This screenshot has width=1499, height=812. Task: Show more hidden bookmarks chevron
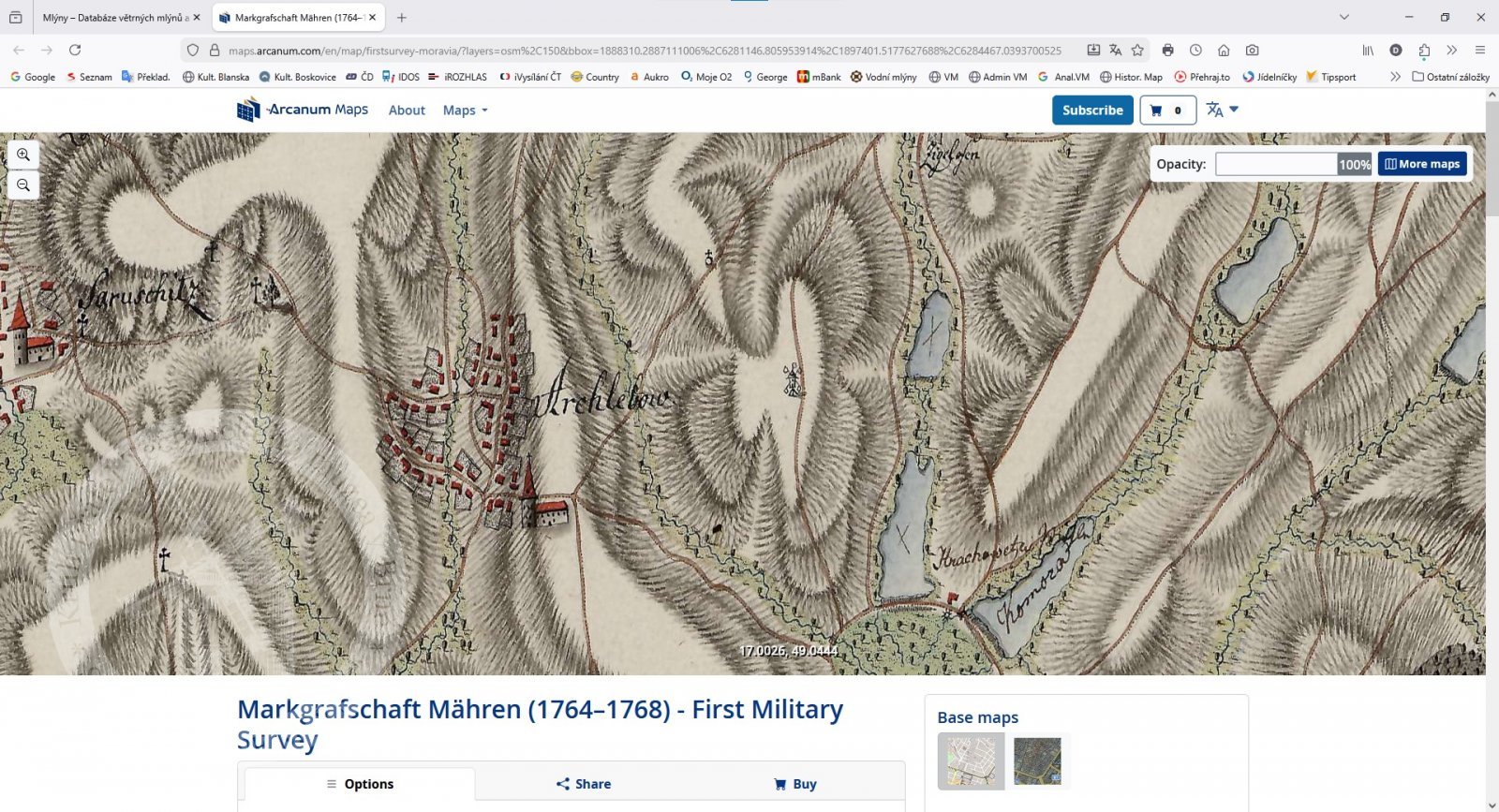click(1395, 77)
